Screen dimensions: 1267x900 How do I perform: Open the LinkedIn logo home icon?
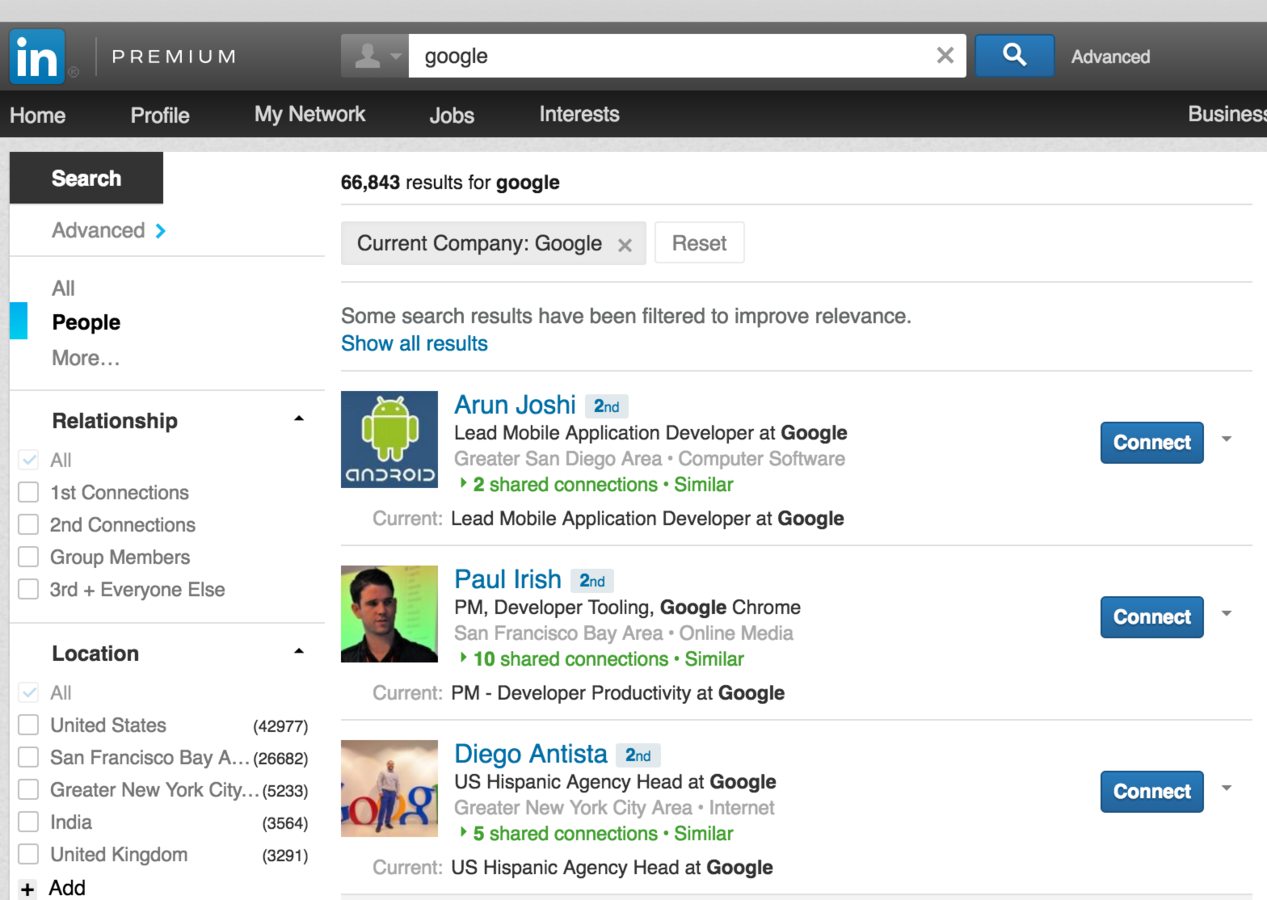click(x=37, y=56)
